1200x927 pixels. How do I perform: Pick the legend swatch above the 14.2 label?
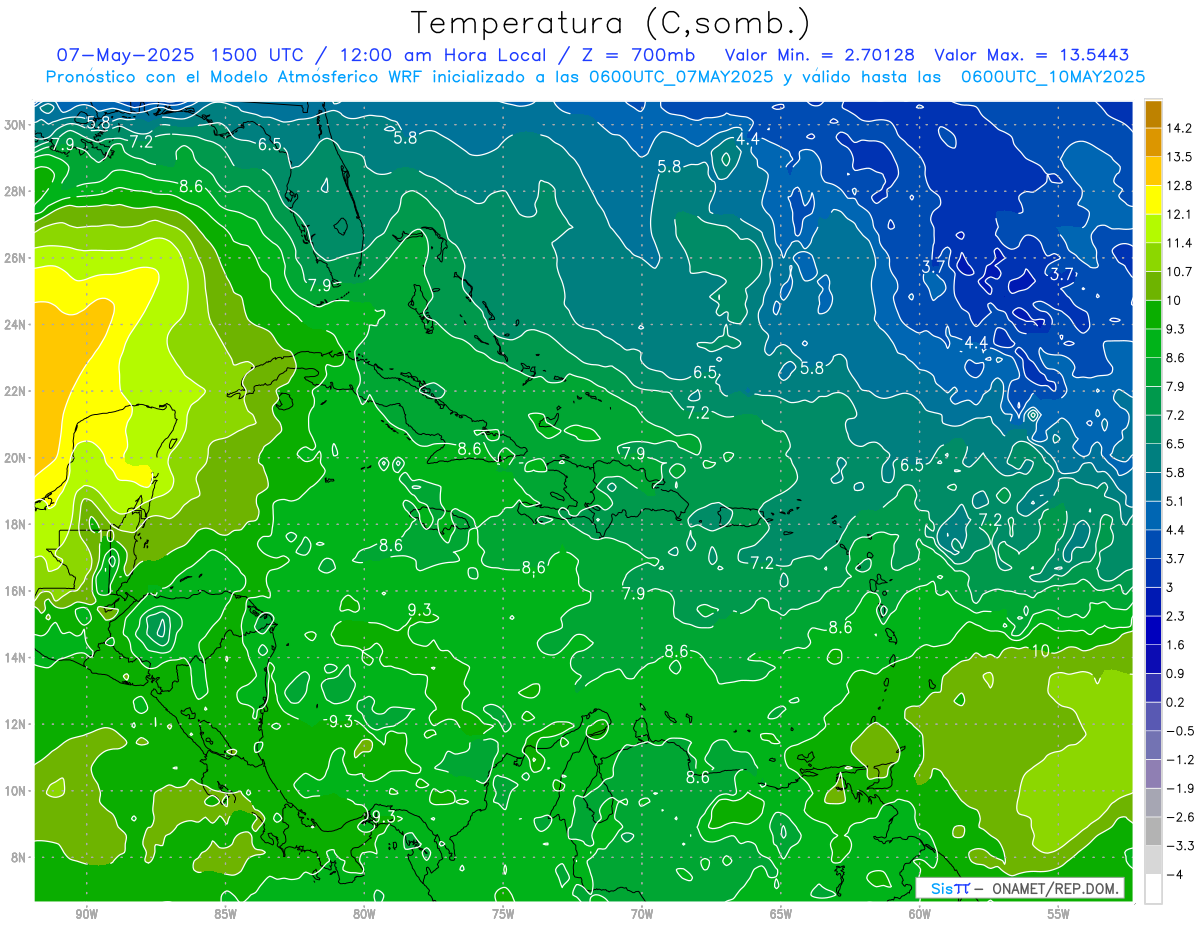(1153, 113)
